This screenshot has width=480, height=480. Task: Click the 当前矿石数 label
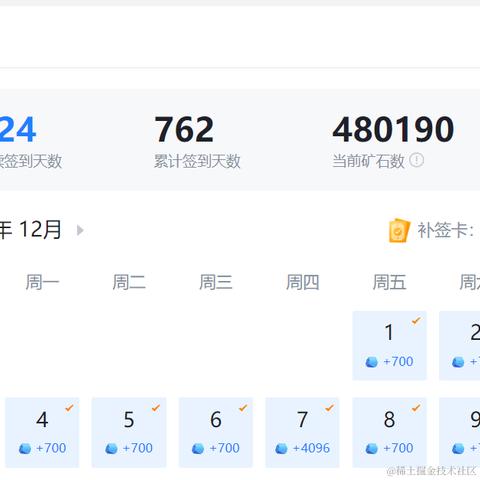(x=368, y=161)
